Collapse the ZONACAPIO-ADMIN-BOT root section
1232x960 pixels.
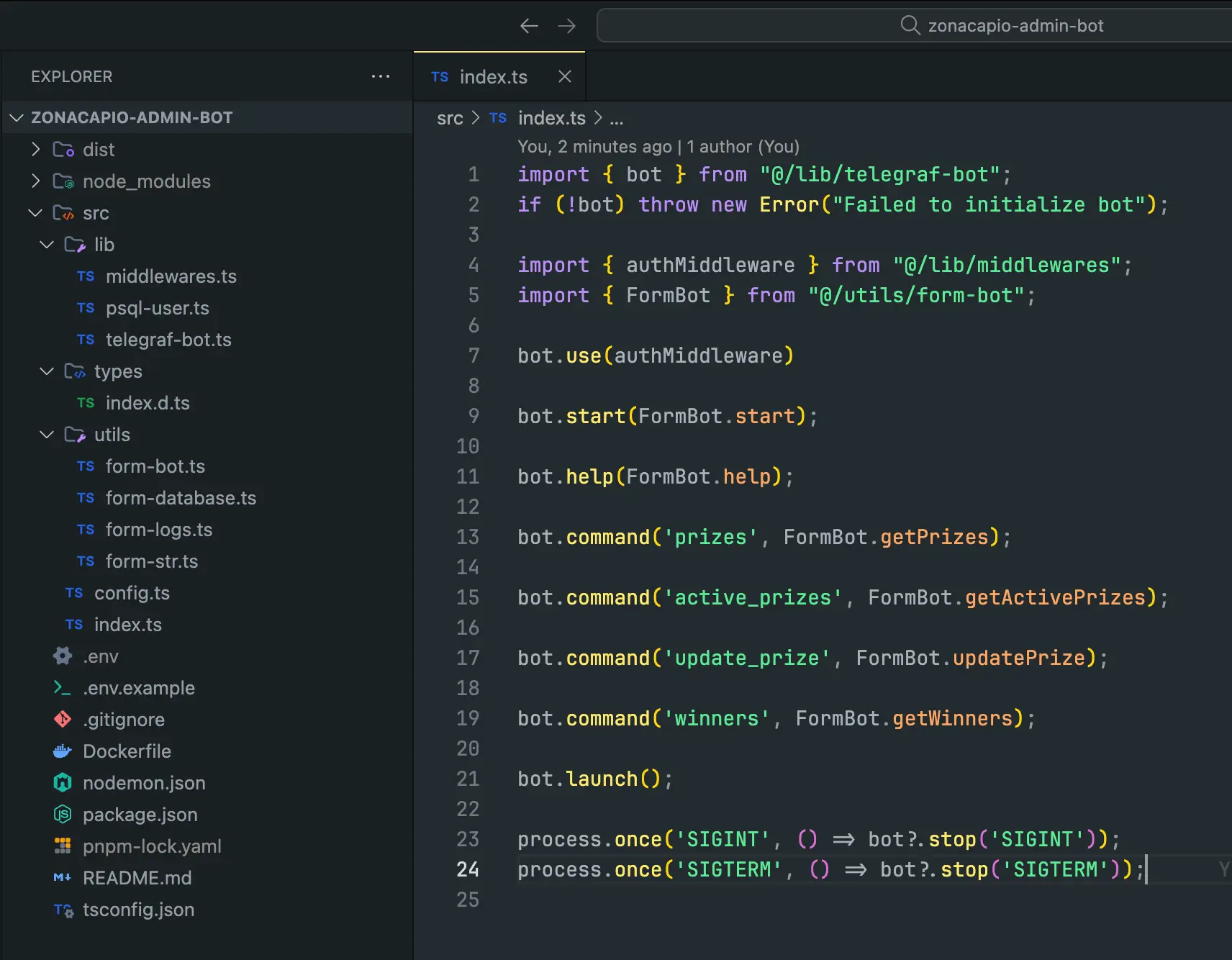[x=17, y=117]
